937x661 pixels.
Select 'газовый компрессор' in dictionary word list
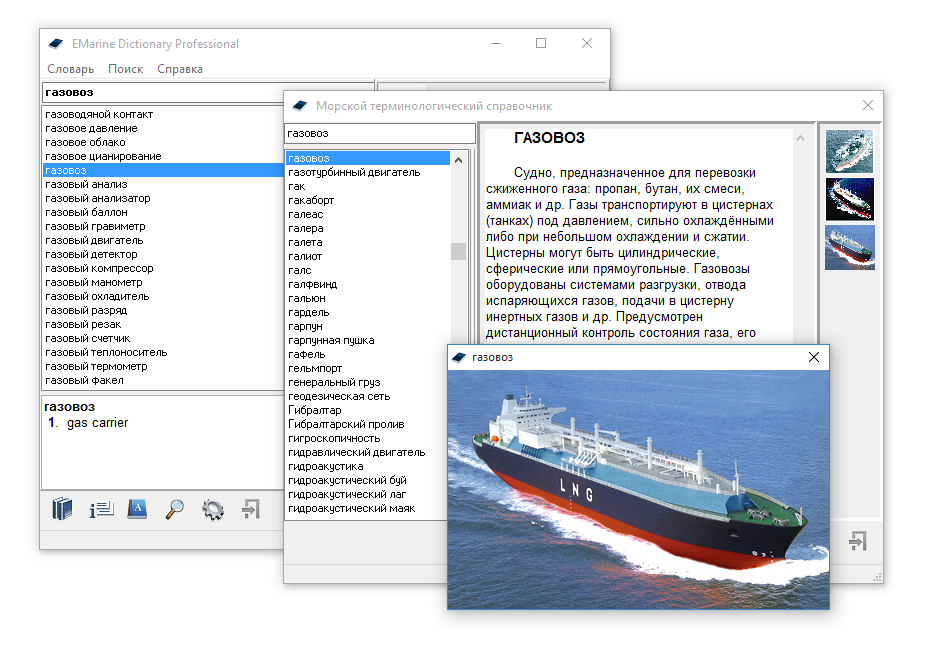coord(99,268)
